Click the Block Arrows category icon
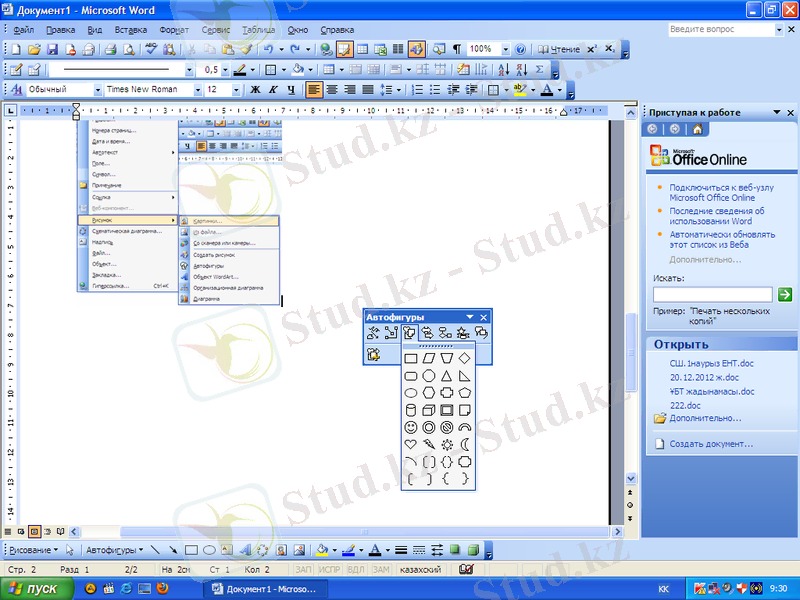 (x=427, y=333)
